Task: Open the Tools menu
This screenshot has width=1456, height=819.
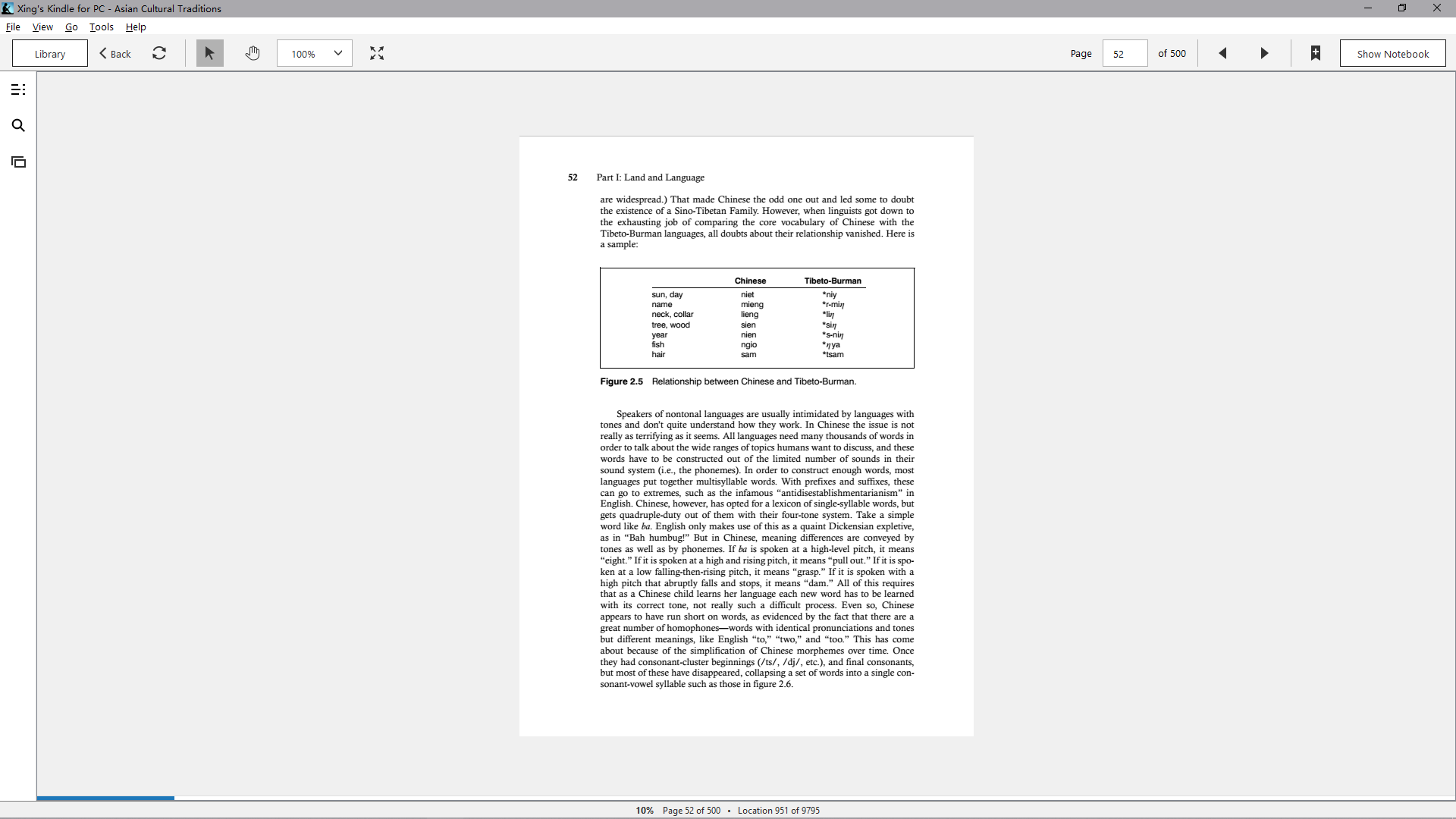Action: coord(102,27)
